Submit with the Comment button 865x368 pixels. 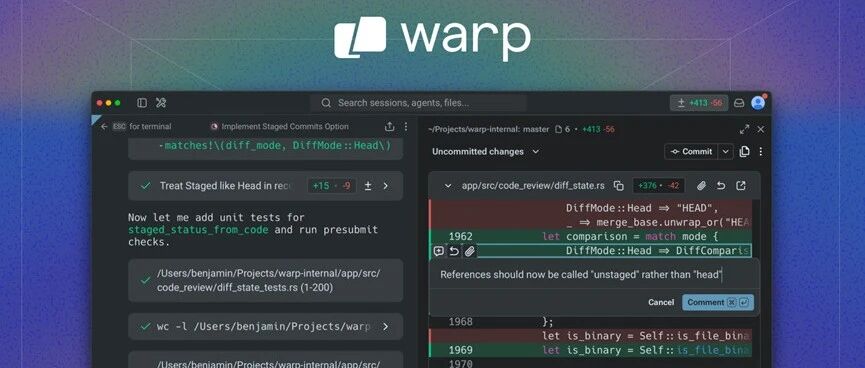(x=718, y=302)
